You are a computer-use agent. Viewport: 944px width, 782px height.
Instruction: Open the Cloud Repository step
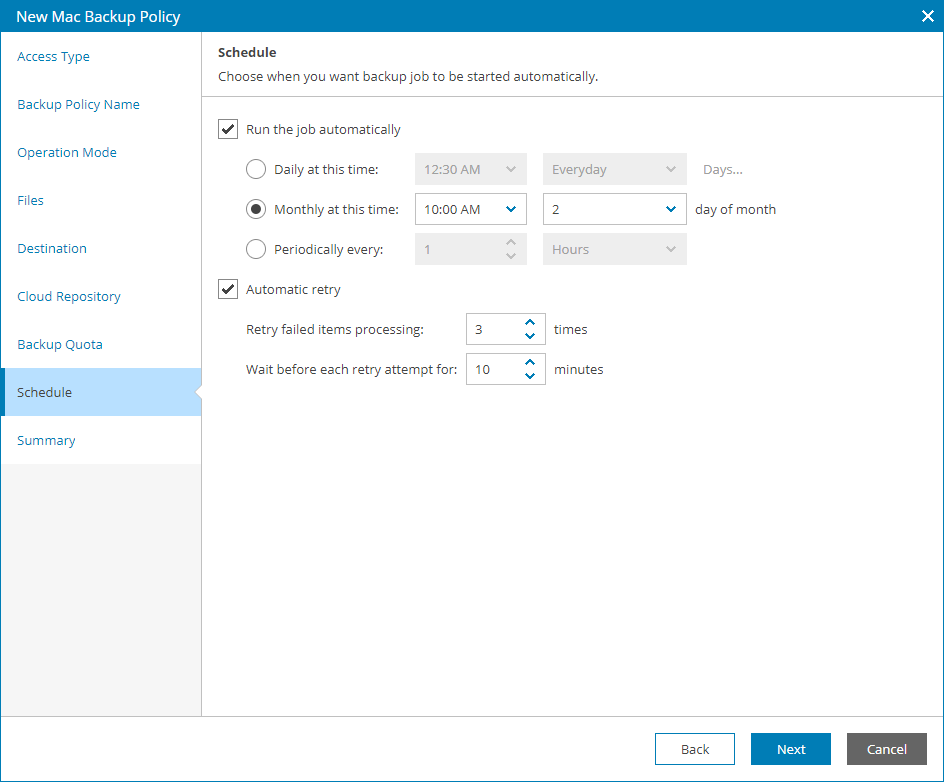tap(69, 296)
